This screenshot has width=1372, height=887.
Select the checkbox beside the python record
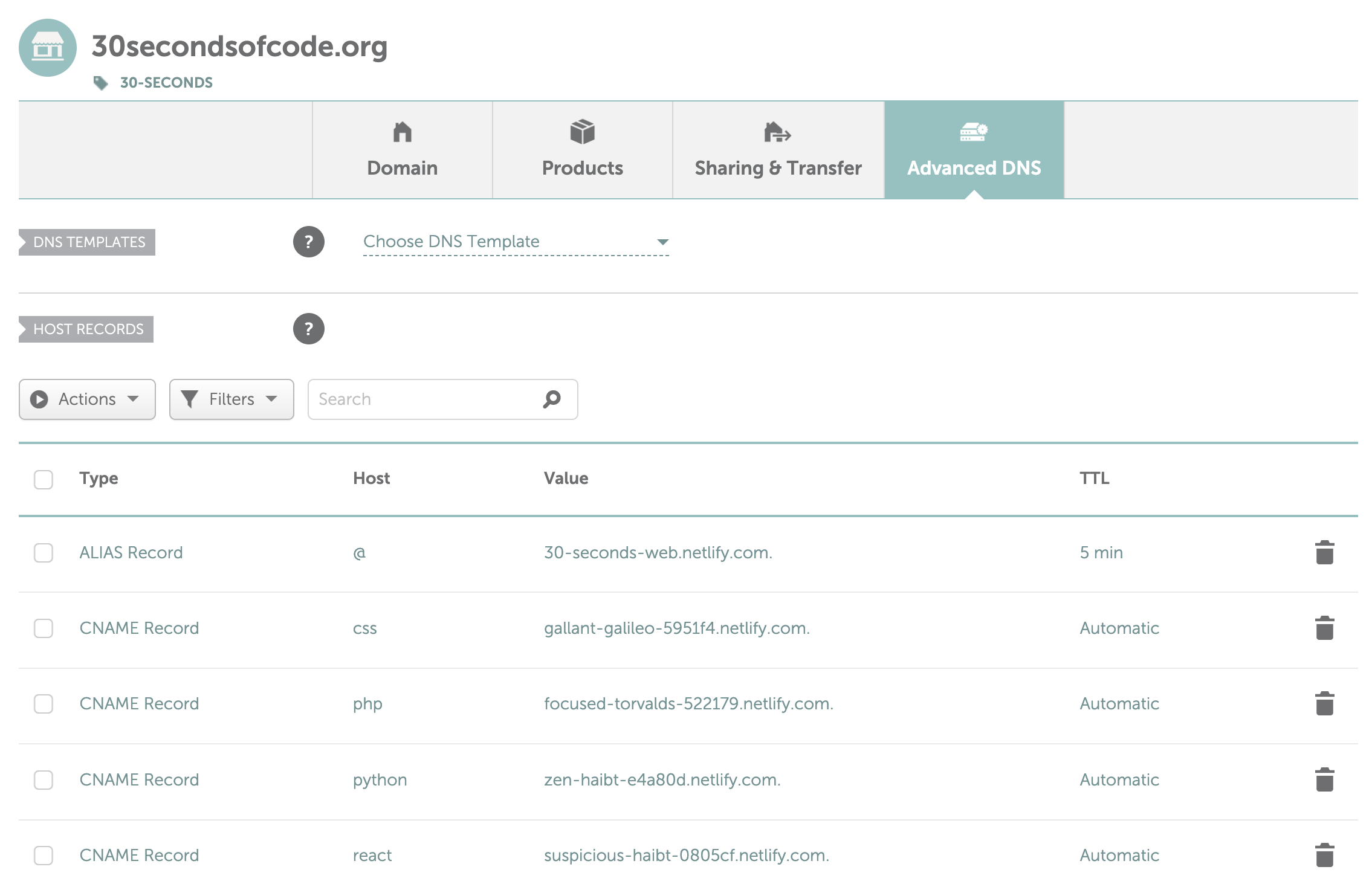point(43,780)
